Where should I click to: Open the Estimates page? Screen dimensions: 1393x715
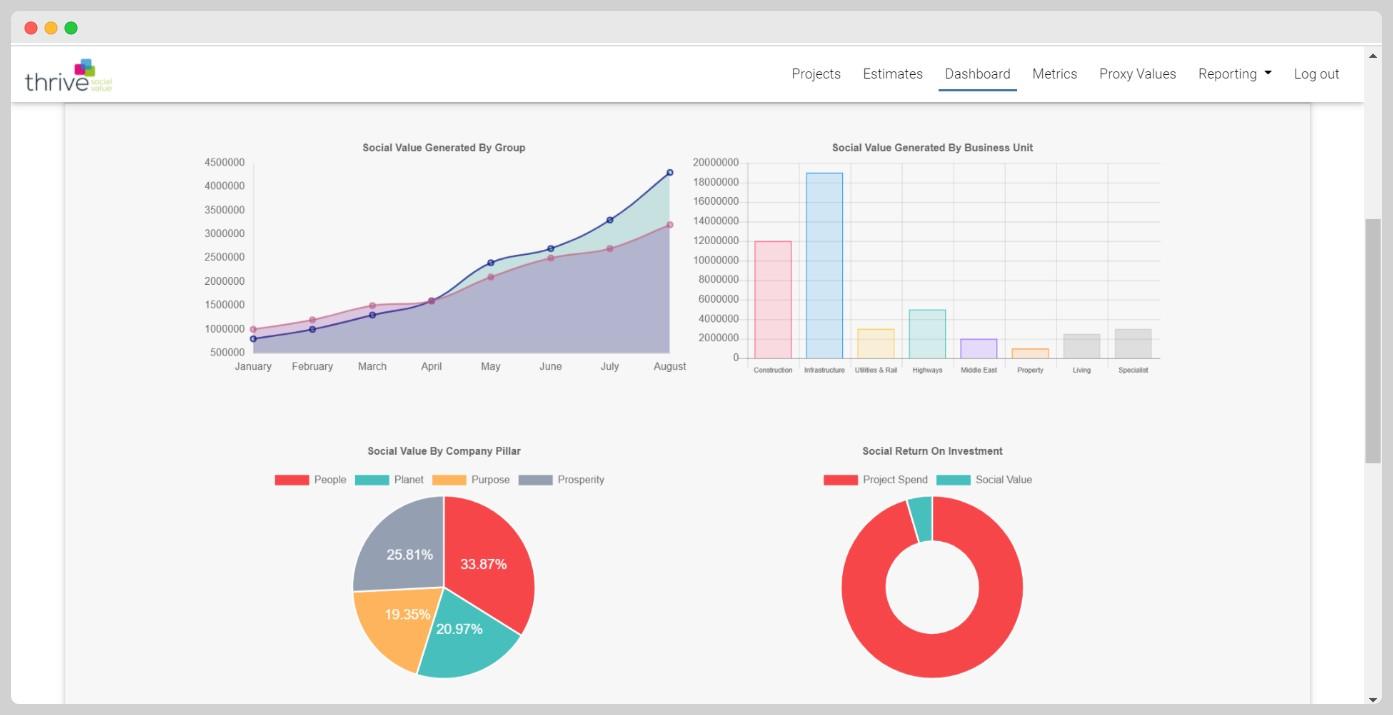[893, 74]
